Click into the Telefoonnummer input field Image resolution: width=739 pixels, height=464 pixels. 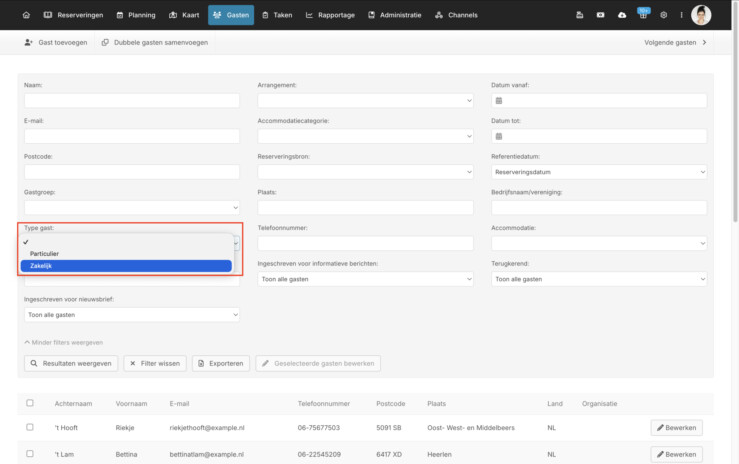pos(365,244)
